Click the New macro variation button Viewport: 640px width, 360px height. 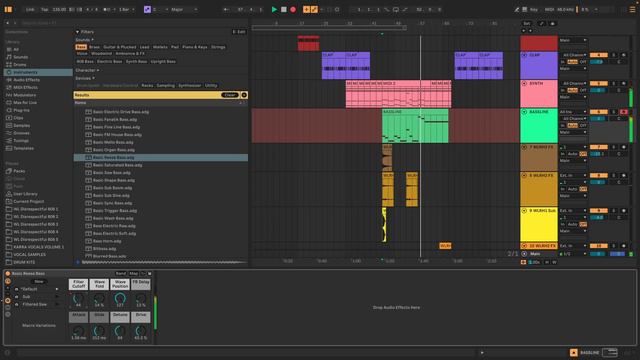pyautogui.click(x=39, y=282)
